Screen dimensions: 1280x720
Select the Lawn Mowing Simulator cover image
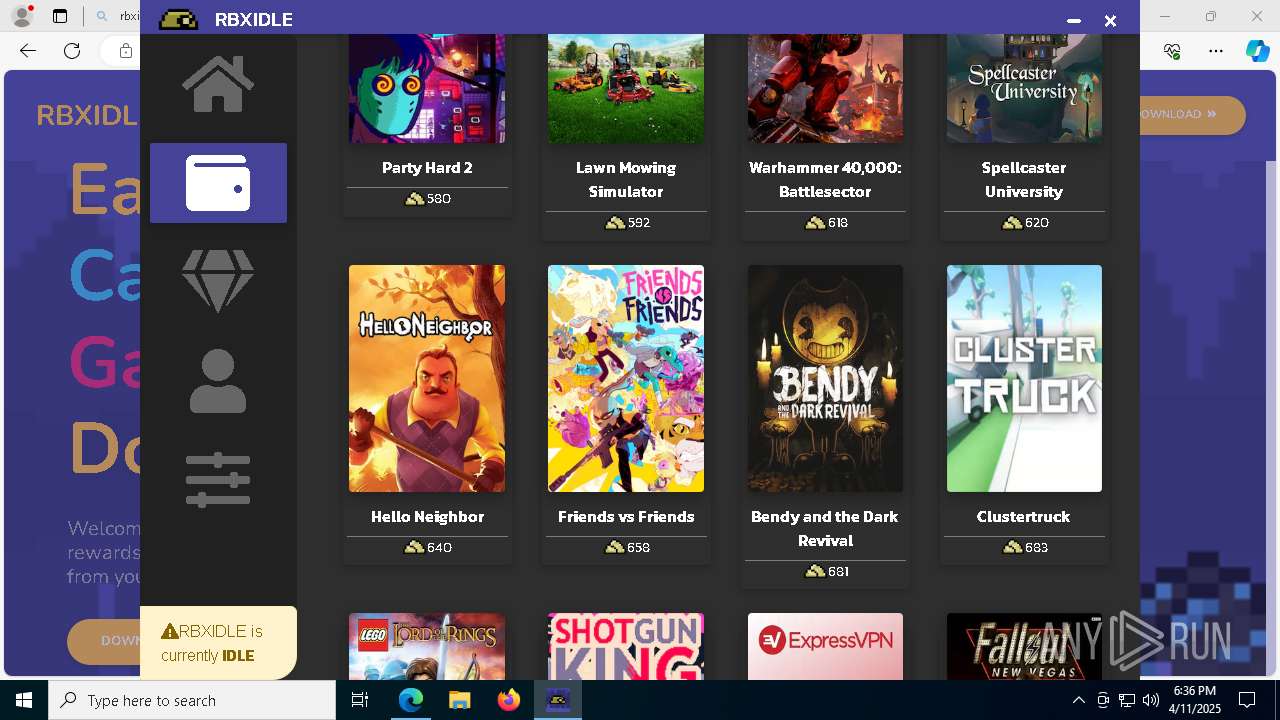coord(626,88)
